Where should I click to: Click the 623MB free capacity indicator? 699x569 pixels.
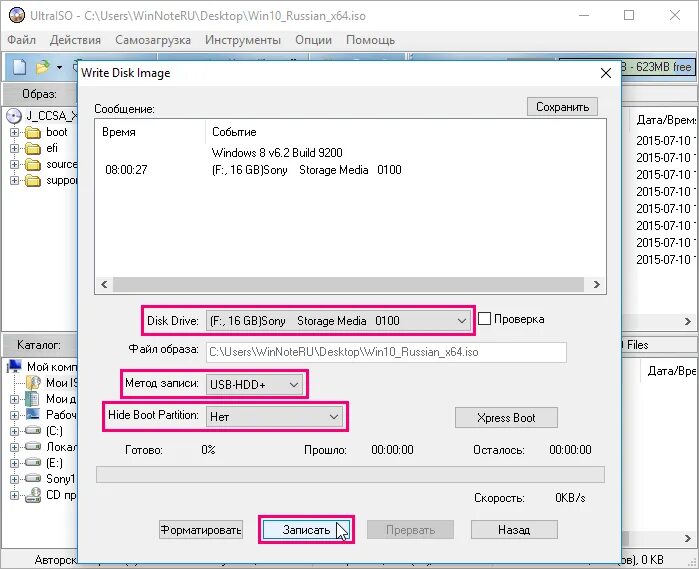[x=659, y=67]
